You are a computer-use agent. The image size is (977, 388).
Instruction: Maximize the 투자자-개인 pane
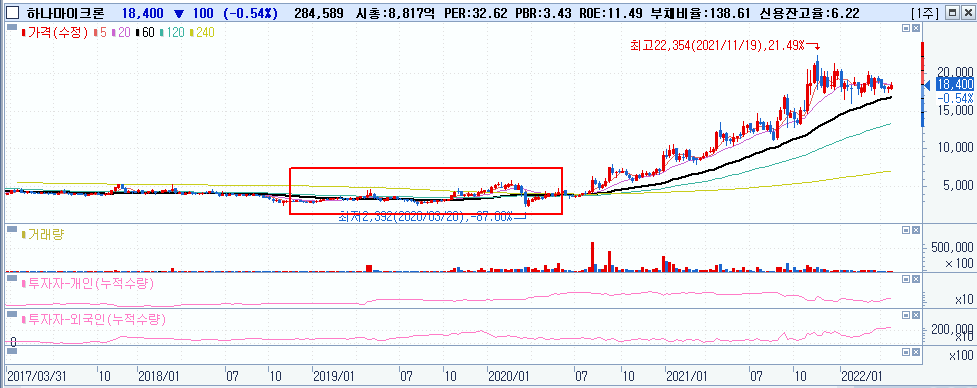(906, 279)
